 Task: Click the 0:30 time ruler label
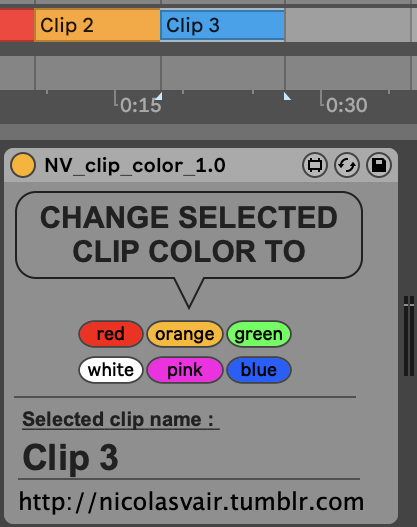click(346, 105)
